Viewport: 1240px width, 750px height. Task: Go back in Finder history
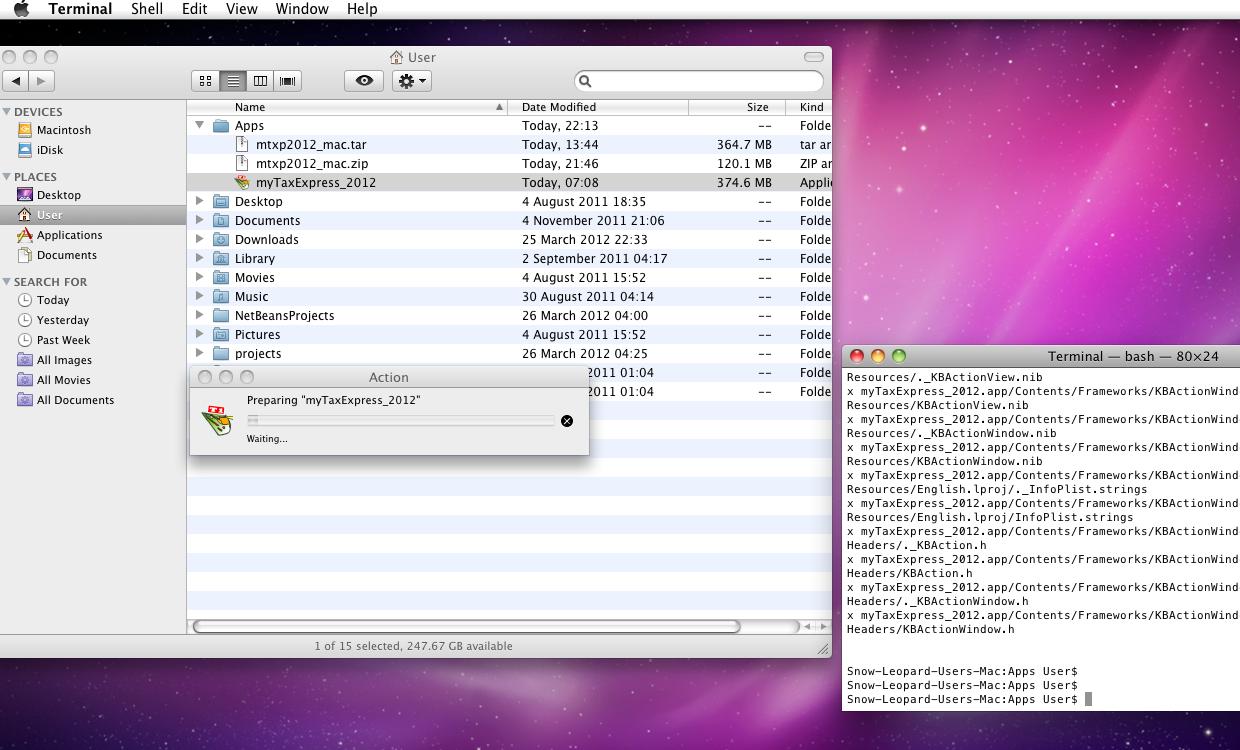(16, 81)
